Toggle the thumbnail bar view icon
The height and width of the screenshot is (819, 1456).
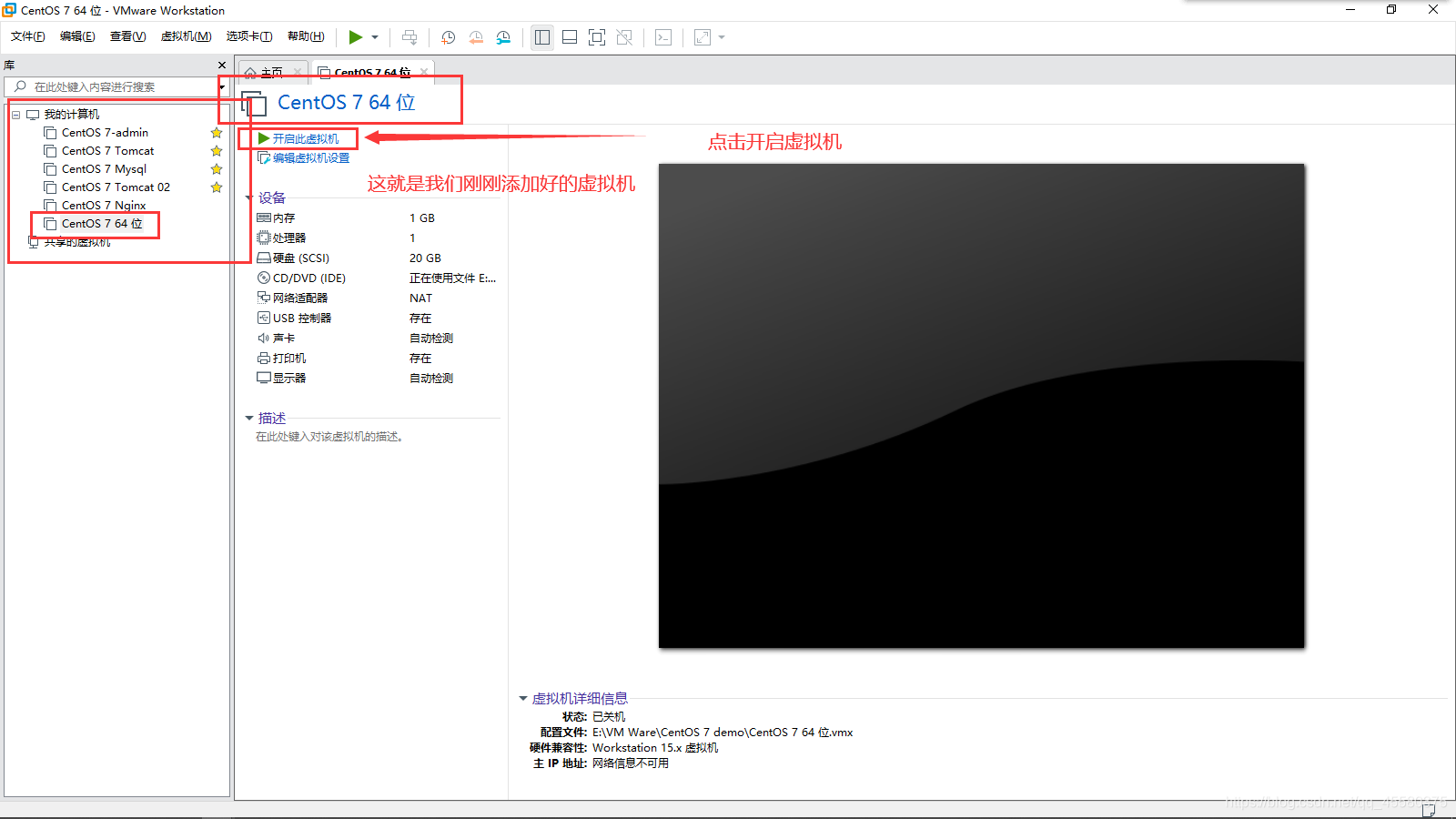pos(570,37)
